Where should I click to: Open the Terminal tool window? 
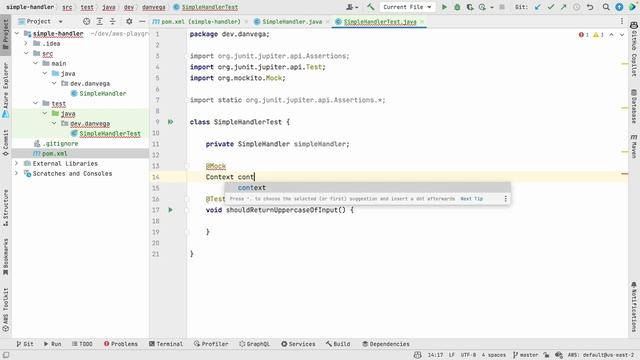(x=166, y=344)
